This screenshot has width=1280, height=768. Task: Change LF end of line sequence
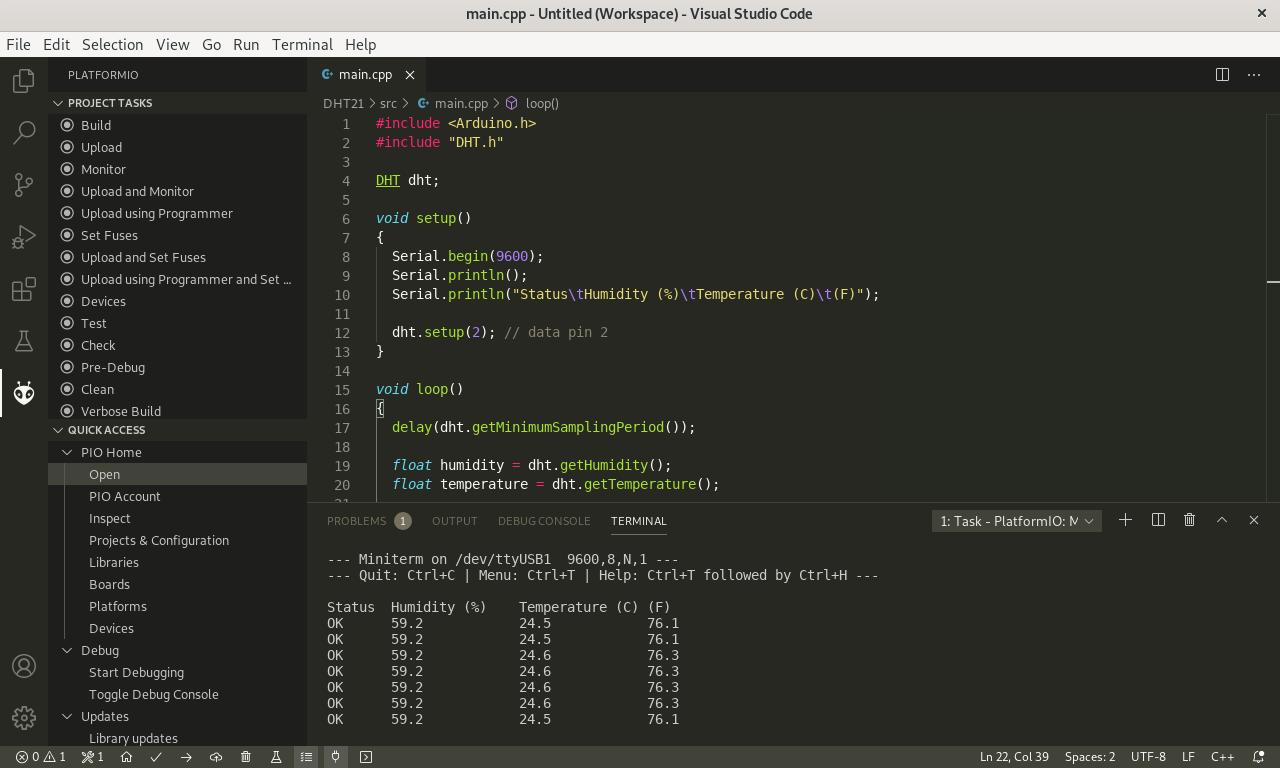coord(1188,757)
